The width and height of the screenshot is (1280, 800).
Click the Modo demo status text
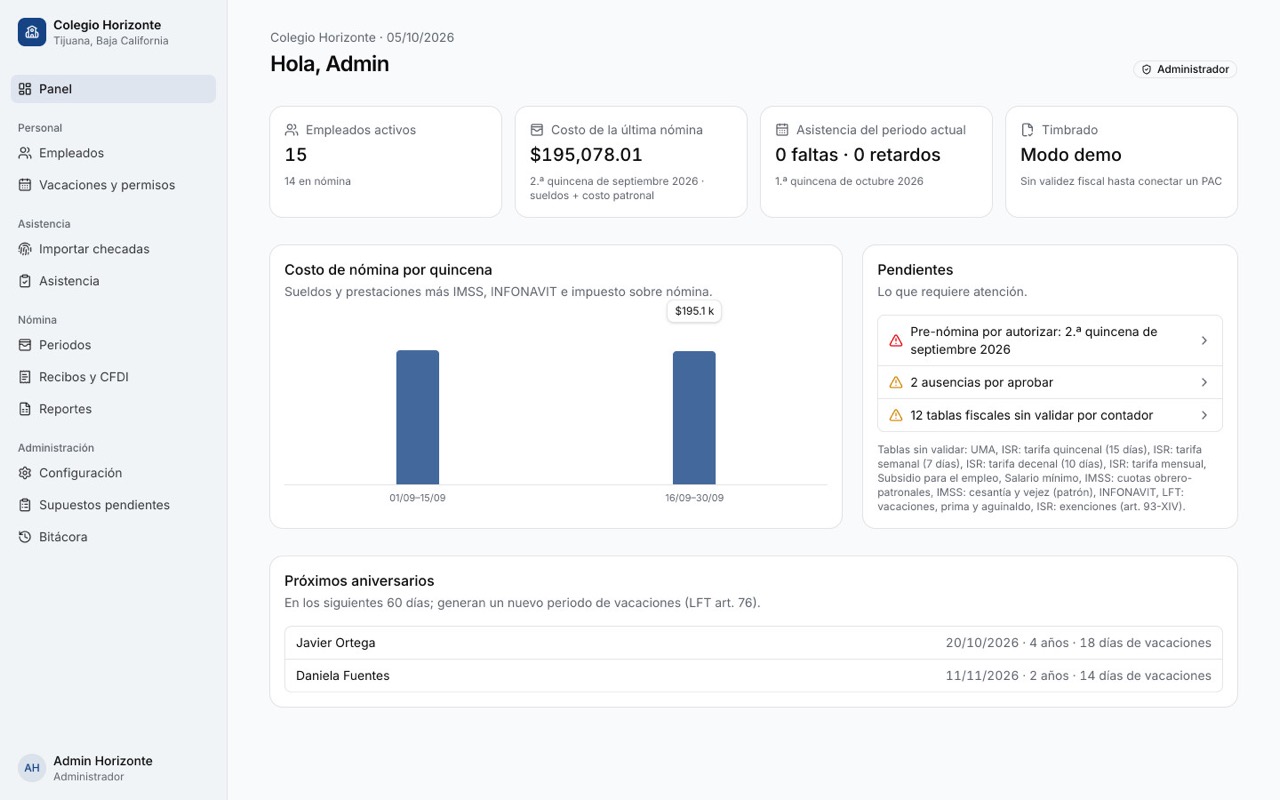[x=1071, y=155]
